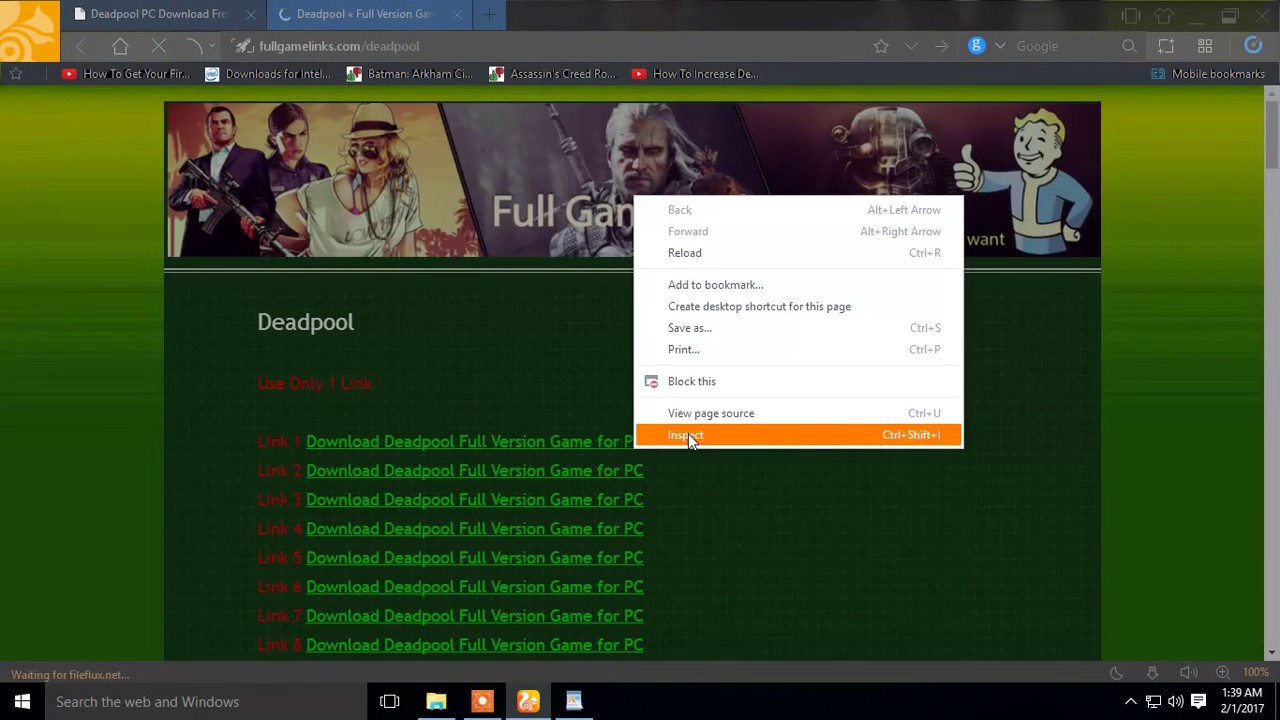The image size is (1280, 720).
Task: Click the 'Deadpool' page heading
Action: (x=306, y=322)
